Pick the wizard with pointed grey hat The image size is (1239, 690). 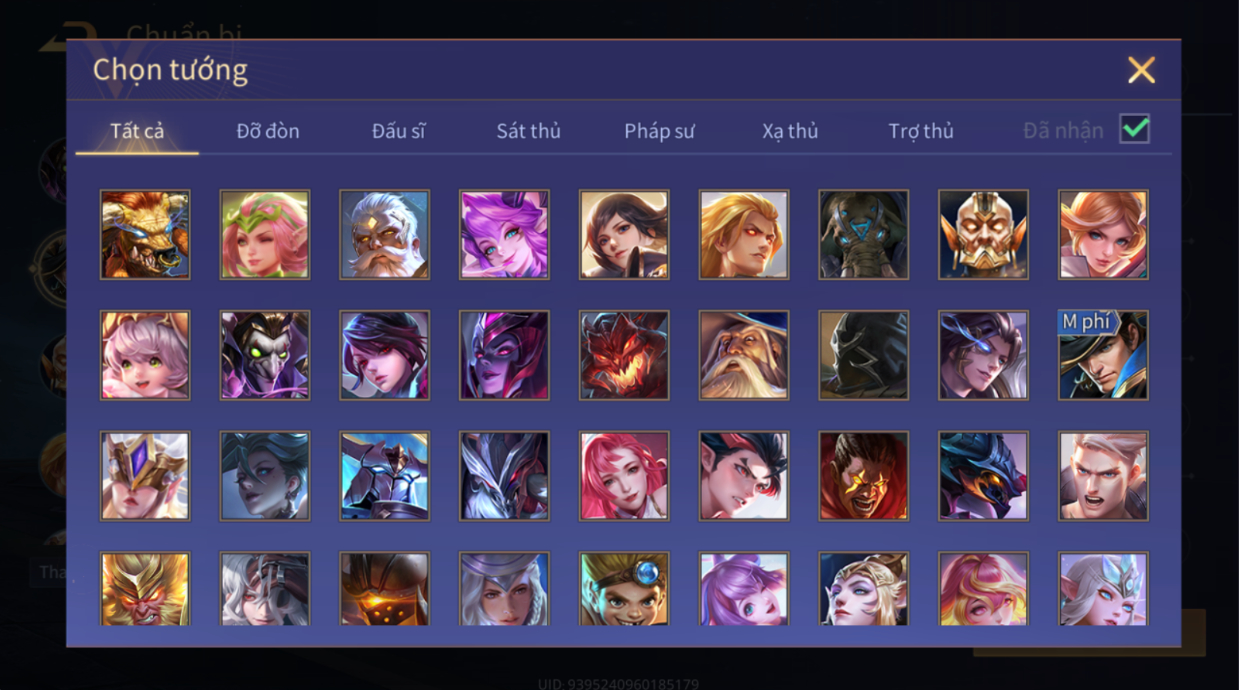pyautogui.click(x=744, y=355)
